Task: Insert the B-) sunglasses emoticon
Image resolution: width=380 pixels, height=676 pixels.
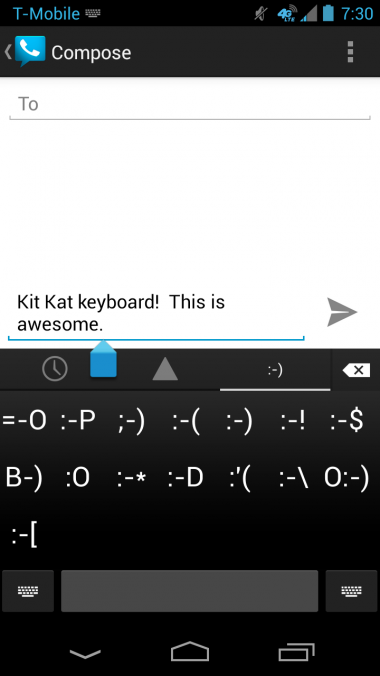Action: (24, 478)
